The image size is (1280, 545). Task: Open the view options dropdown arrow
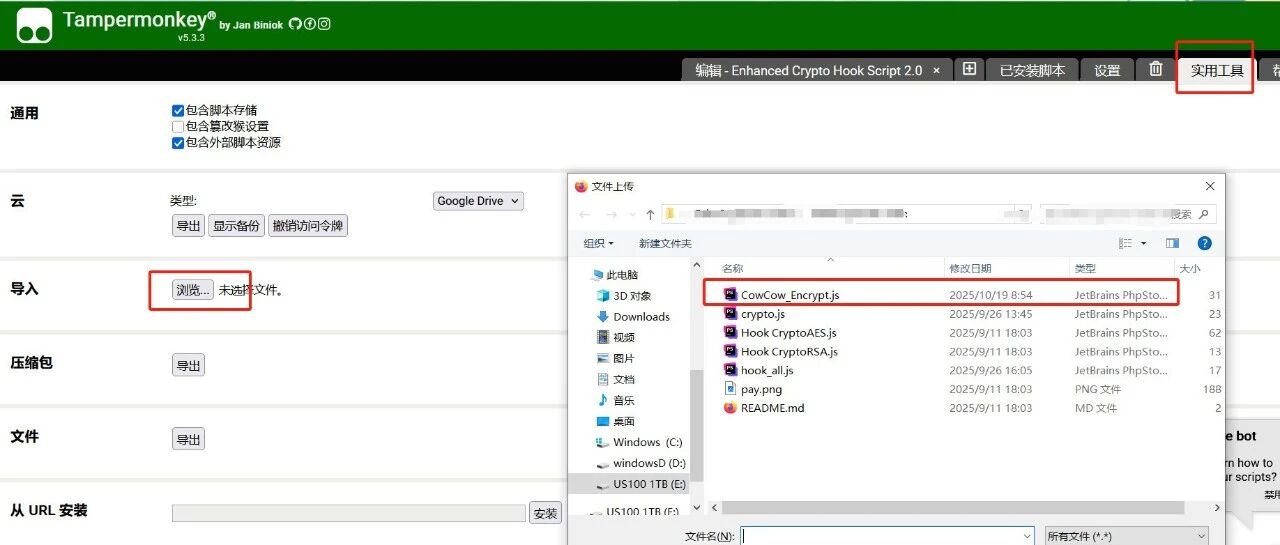(1143, 243)
